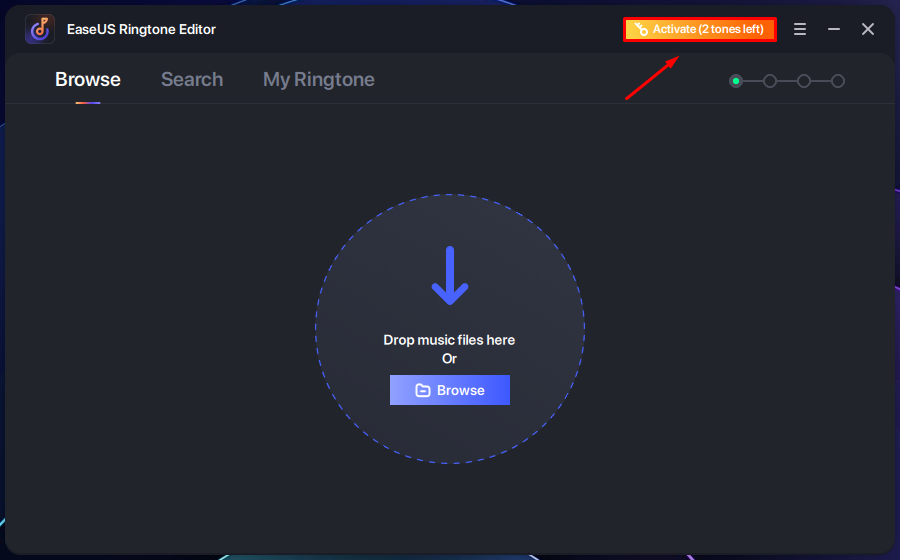The width and height of the screenshot is (900, 560).
Task: Go to the My Ringtone tab
Action: tap(318, 80)
